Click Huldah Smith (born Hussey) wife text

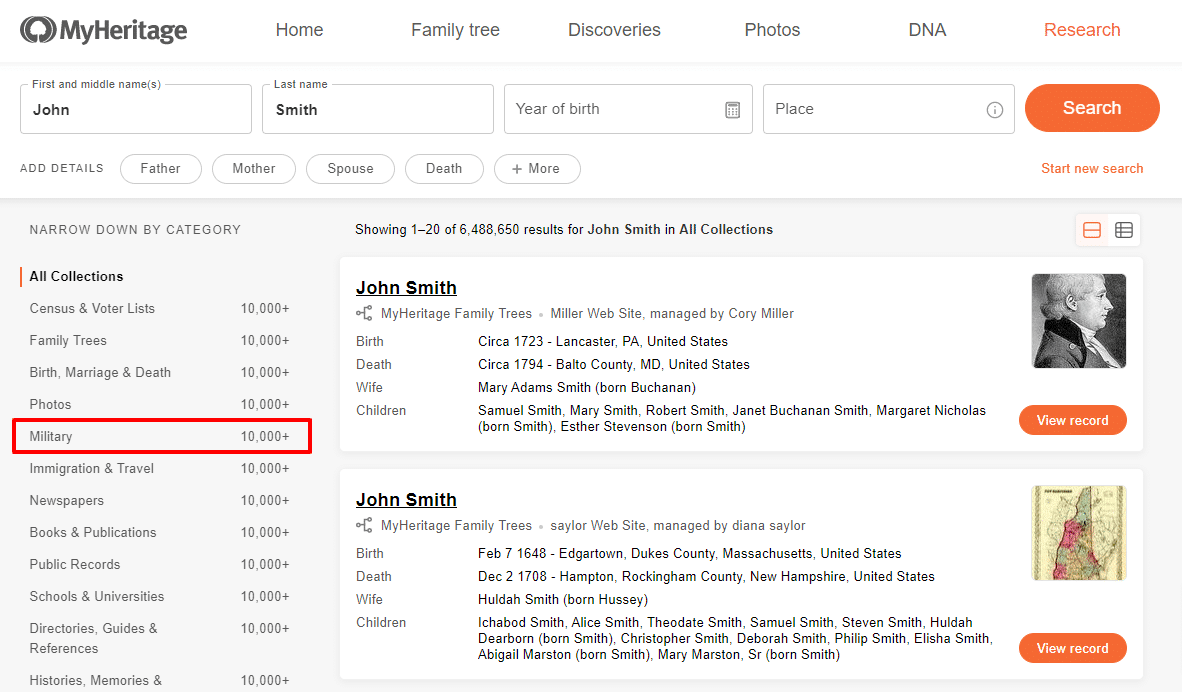563,599
